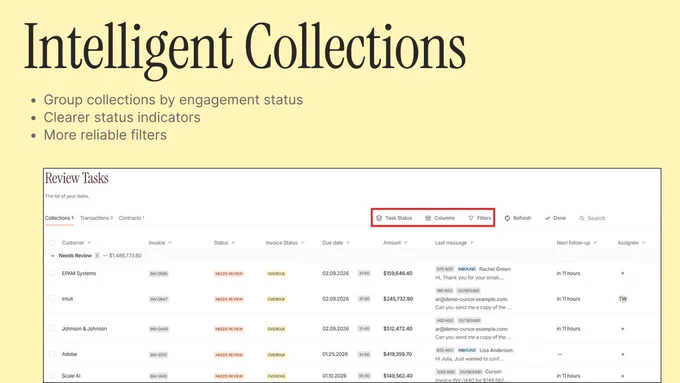Open the Columns chooser
Screen dimensions: 680x383
pyautogui.click(x=440, y=218)
